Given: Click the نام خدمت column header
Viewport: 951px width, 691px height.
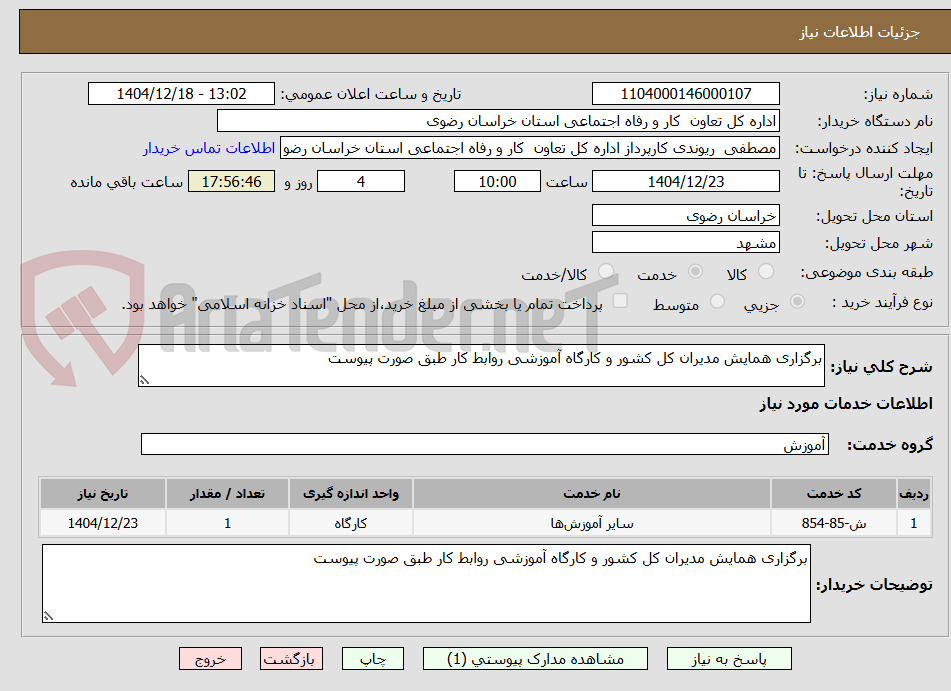Looking at the screenshot, I should point(591,494).
